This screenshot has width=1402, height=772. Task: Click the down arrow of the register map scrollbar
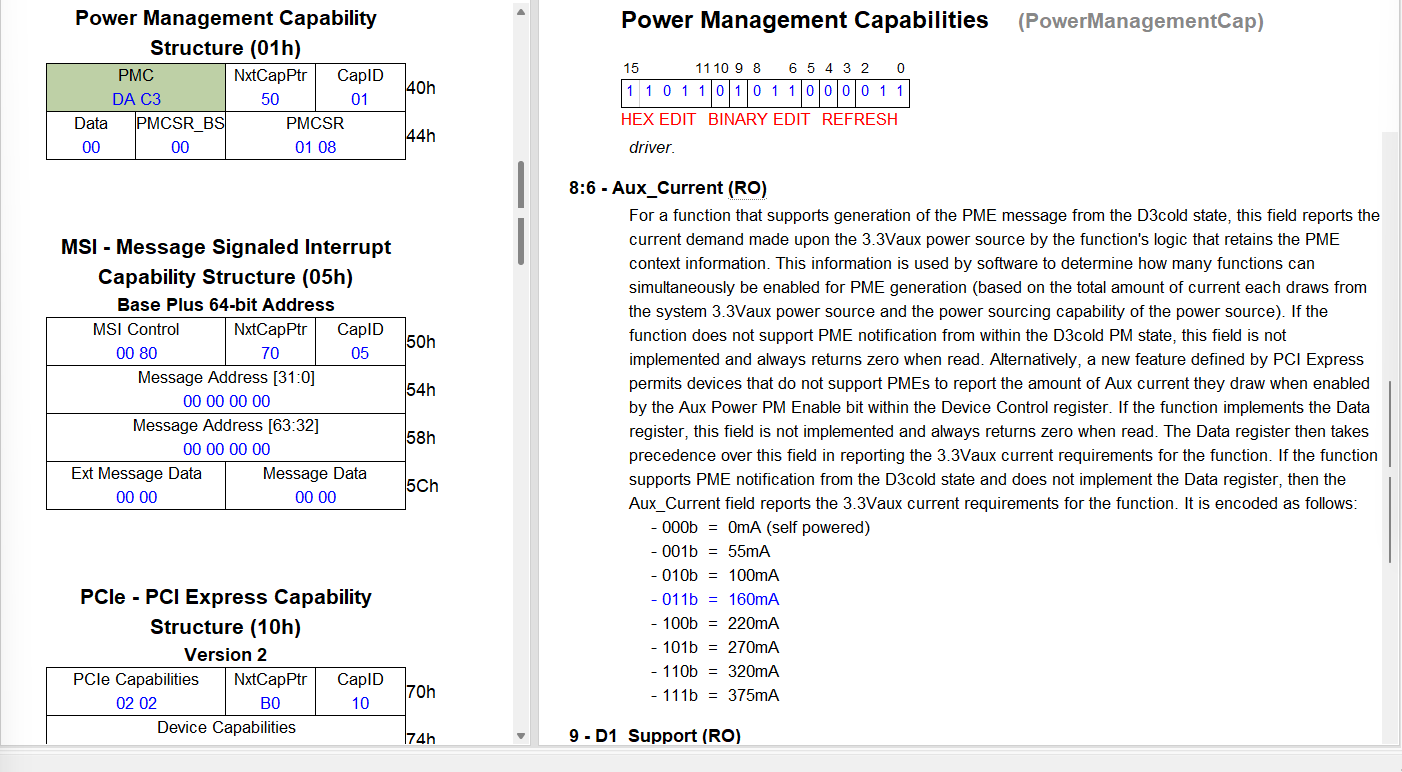(520, 736)
